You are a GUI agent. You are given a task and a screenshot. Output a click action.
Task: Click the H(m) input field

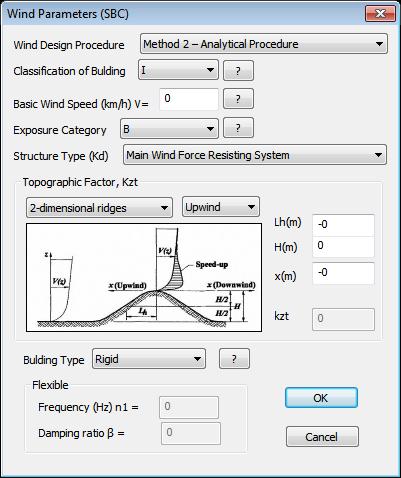tap(343, 247)
